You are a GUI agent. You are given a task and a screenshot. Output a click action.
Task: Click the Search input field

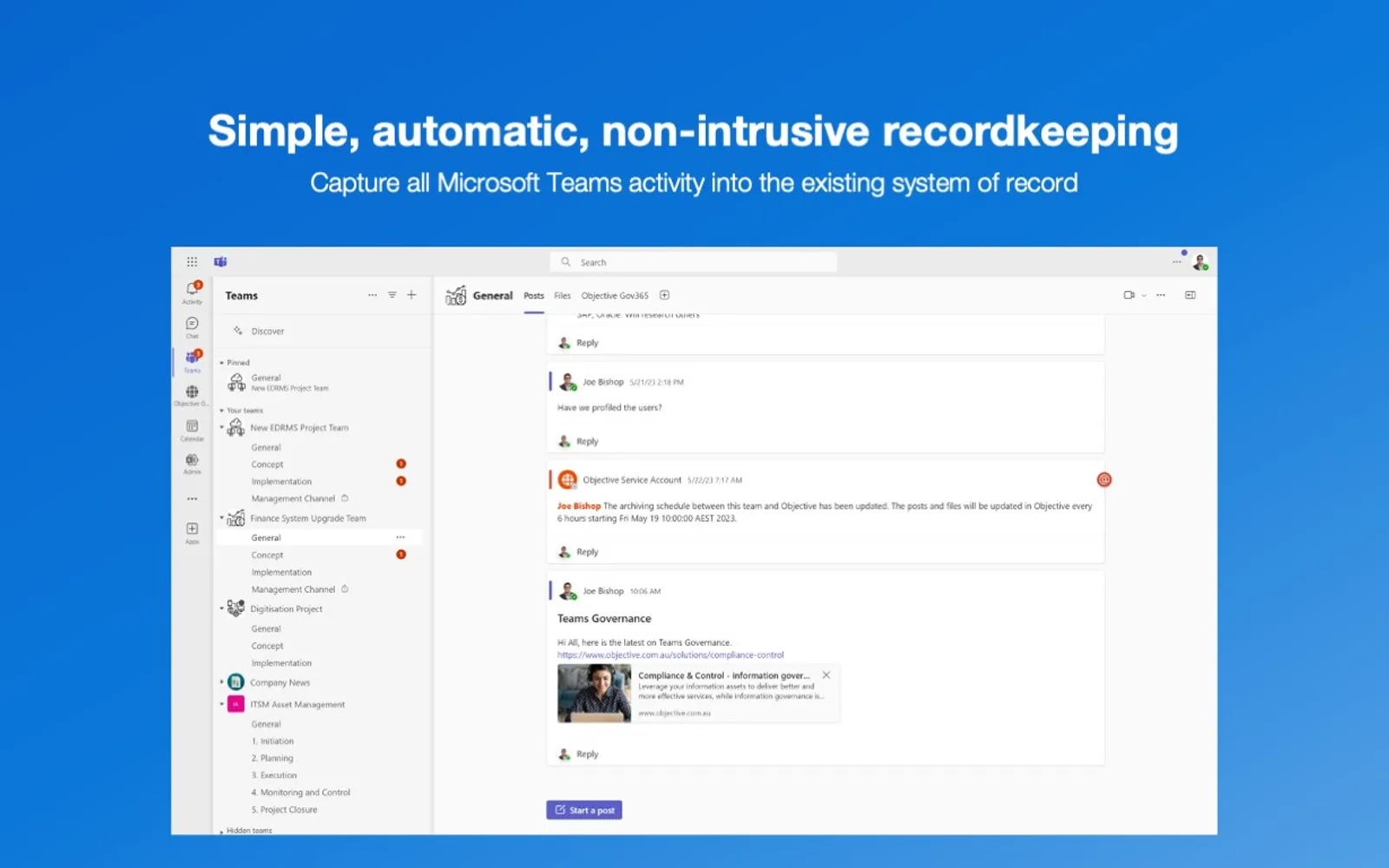(x=694, y=262)
